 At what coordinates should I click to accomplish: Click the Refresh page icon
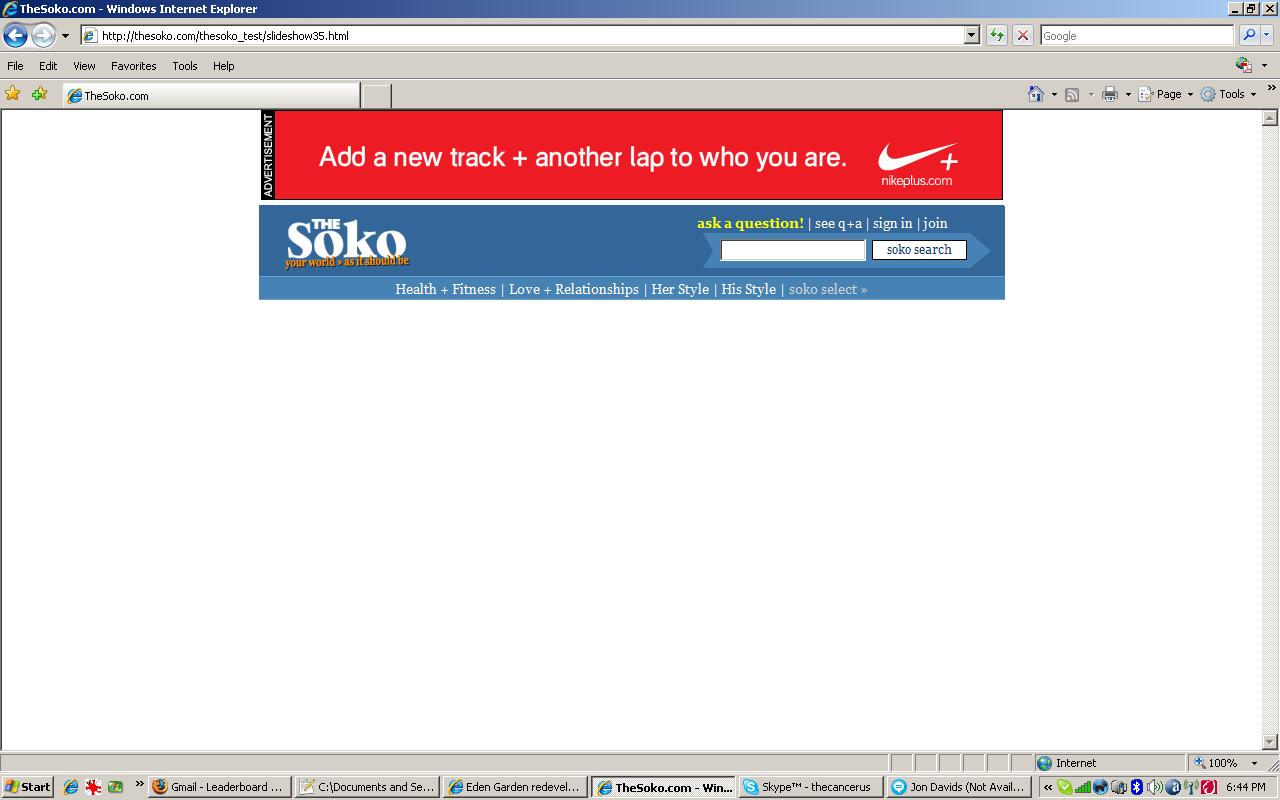(996, 36)
